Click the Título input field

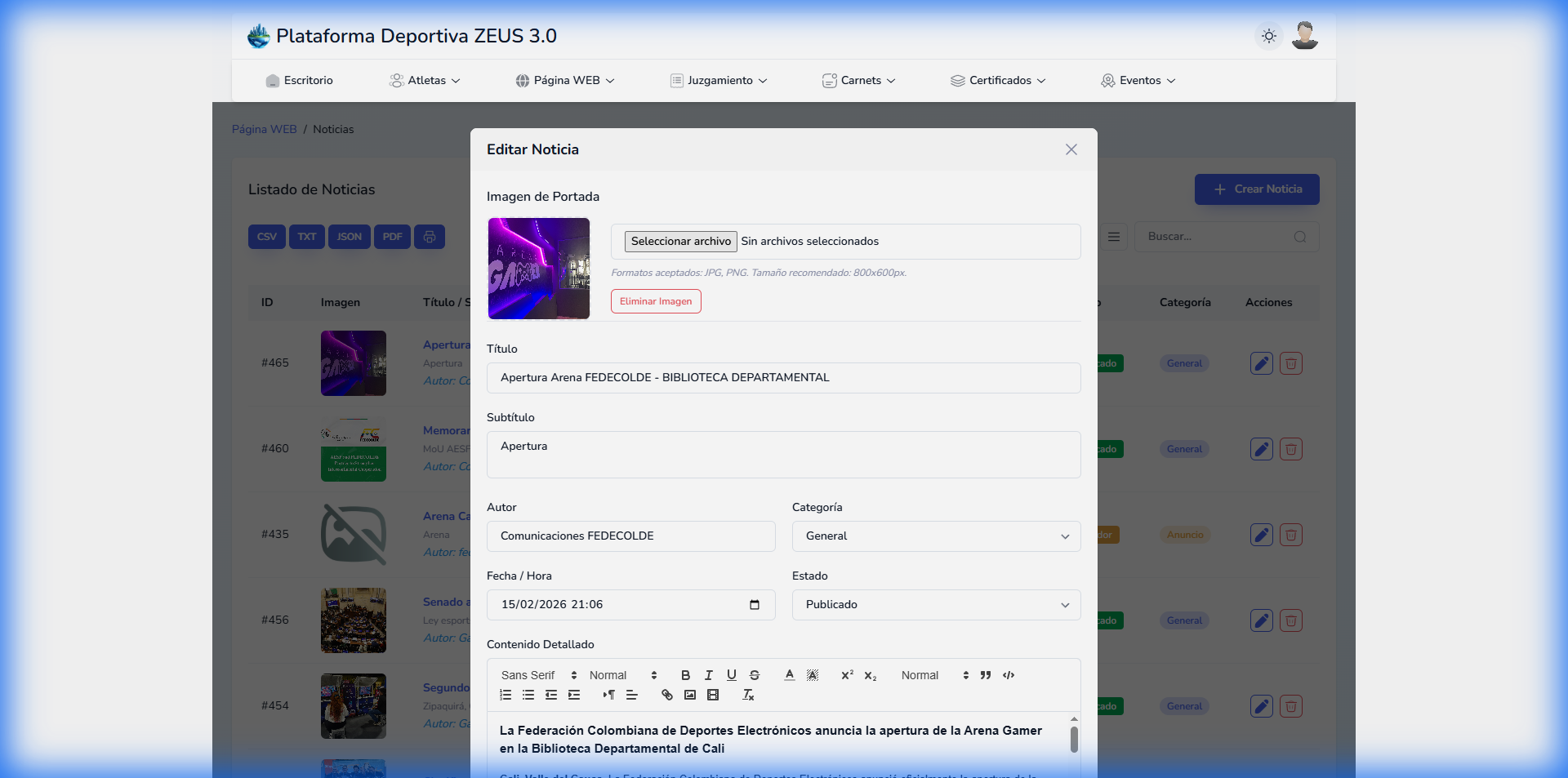tap(783, 378)
